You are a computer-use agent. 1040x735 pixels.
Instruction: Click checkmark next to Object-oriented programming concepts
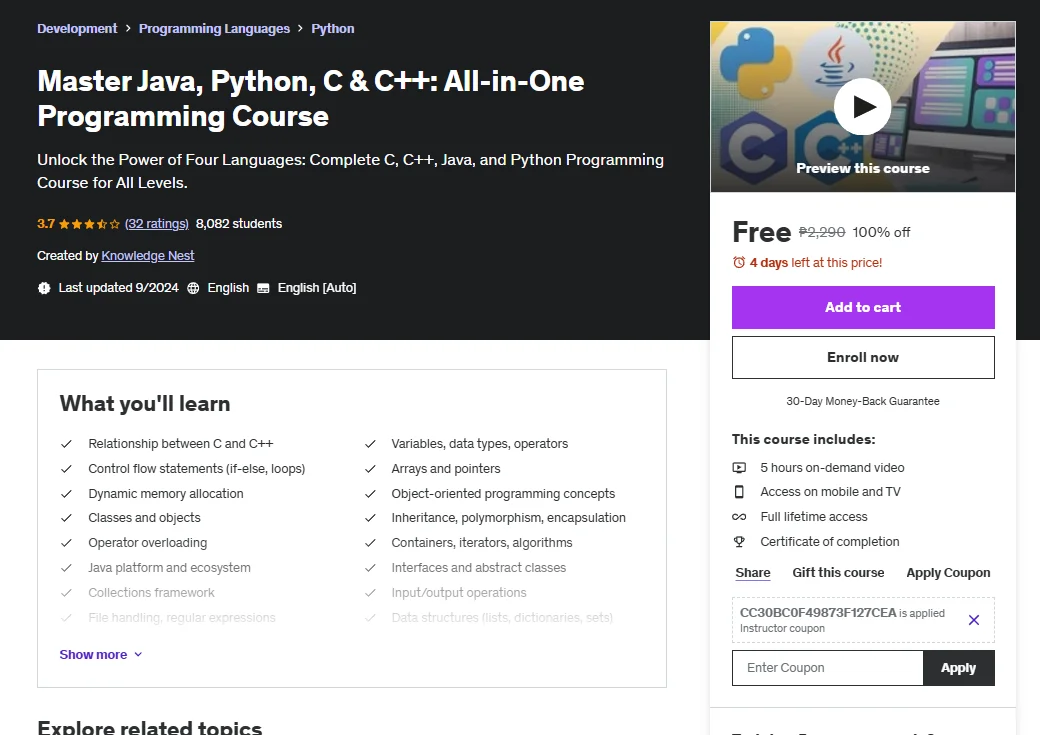(370, 494)
